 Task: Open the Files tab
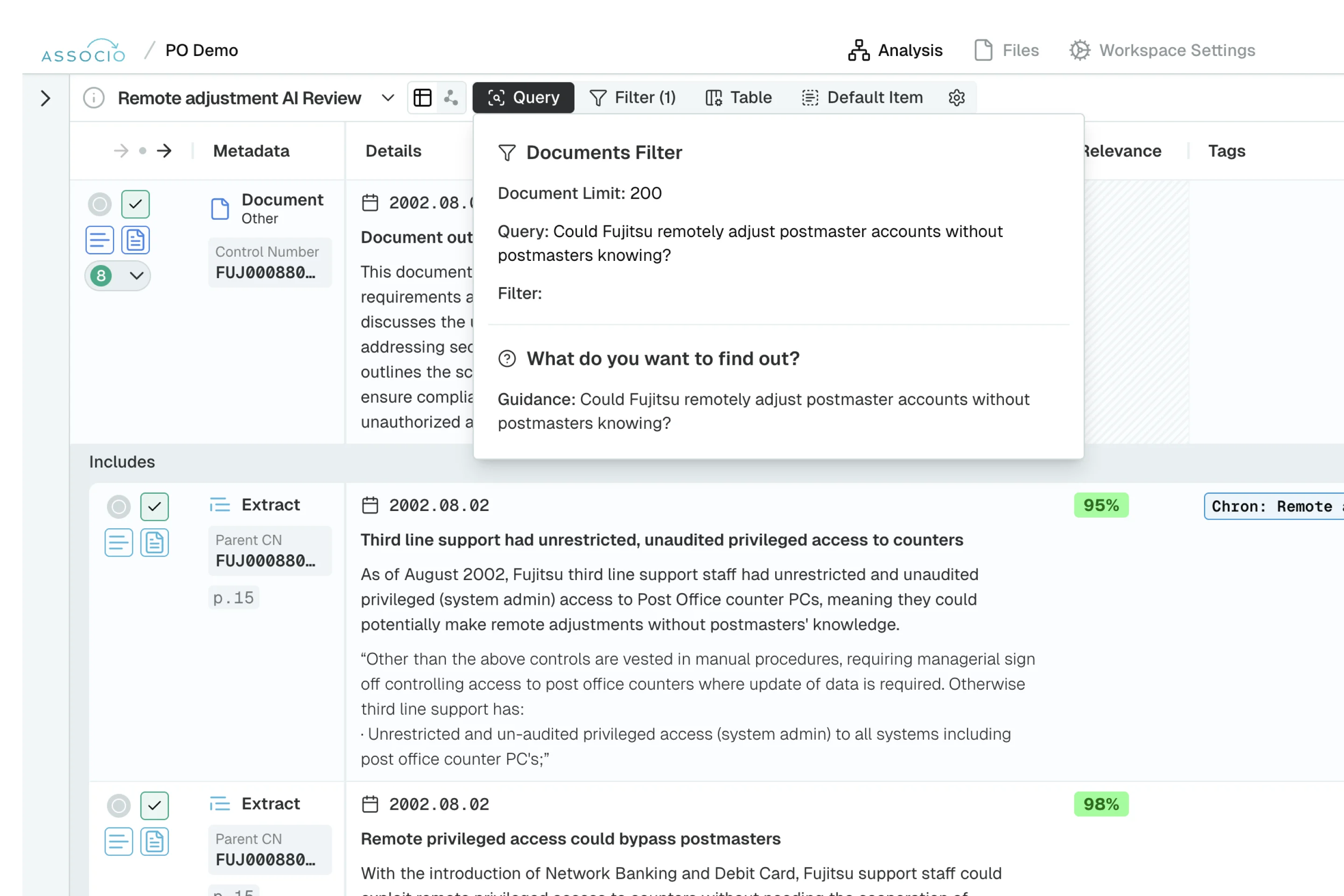1006,50
